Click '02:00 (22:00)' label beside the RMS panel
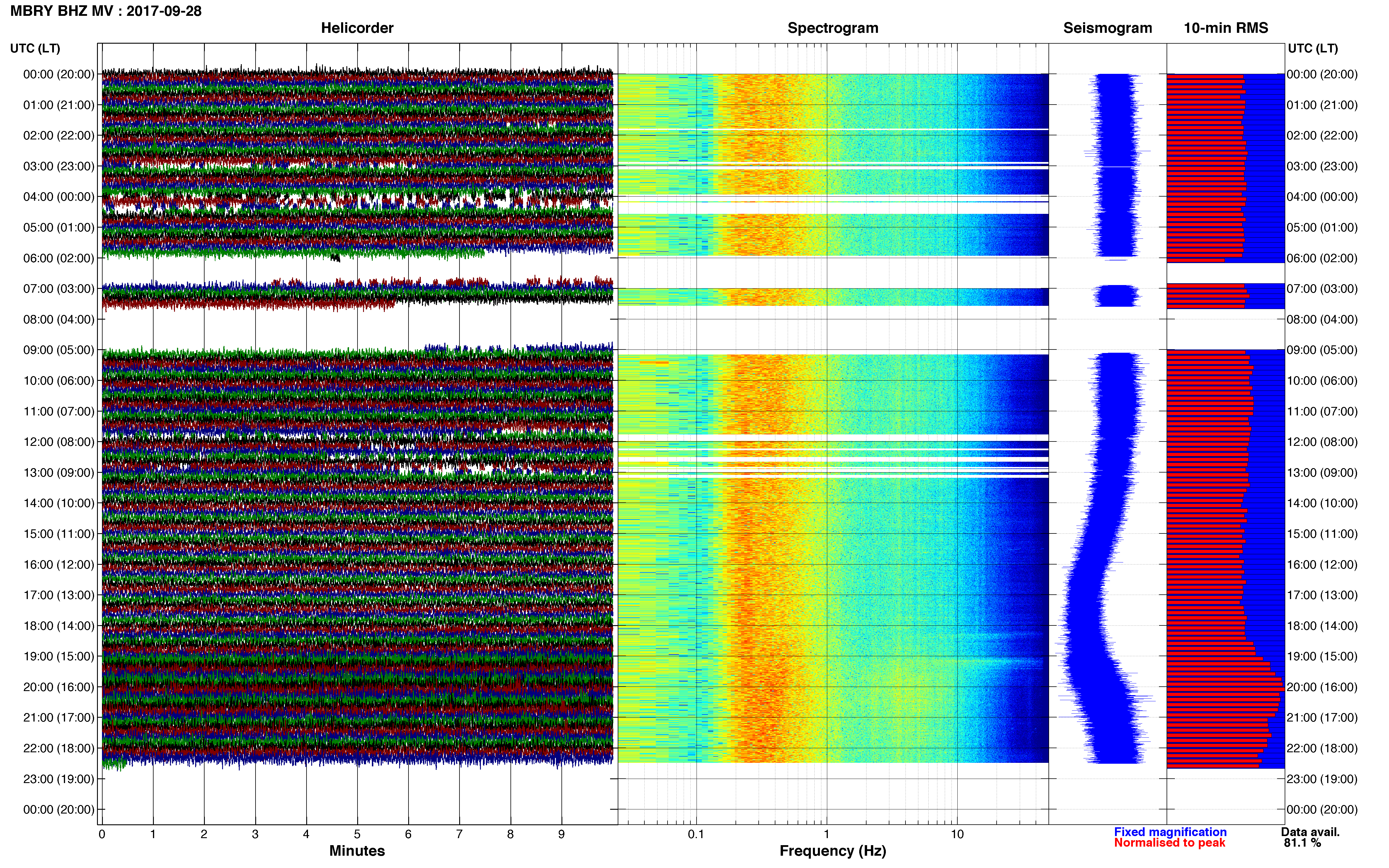The image size is (1389, 868). 1322,135
